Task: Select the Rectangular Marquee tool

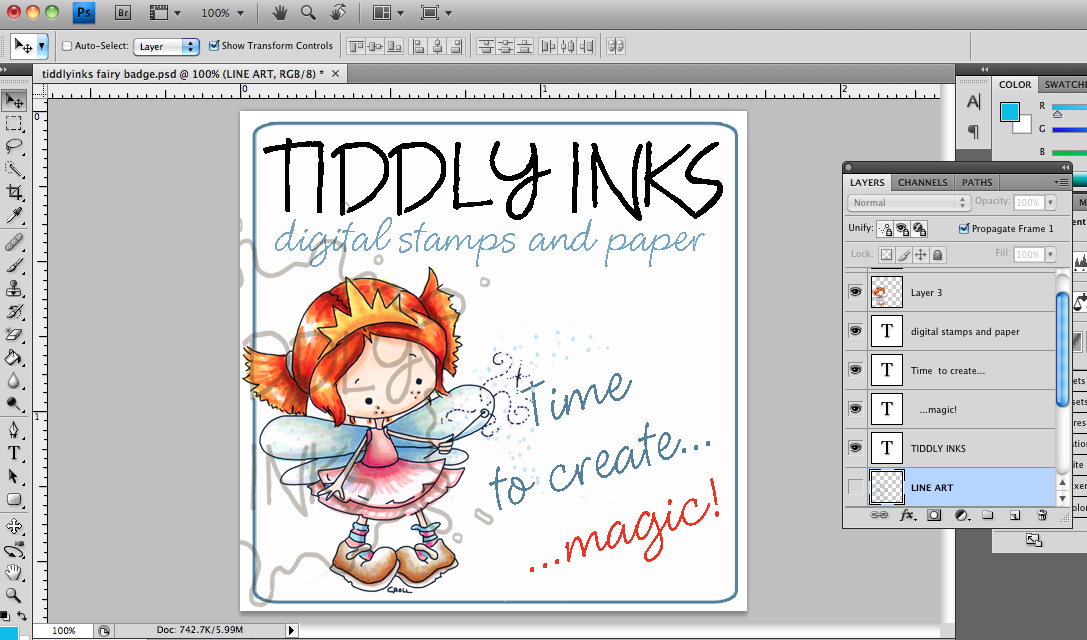Action: tap(14, 124)
